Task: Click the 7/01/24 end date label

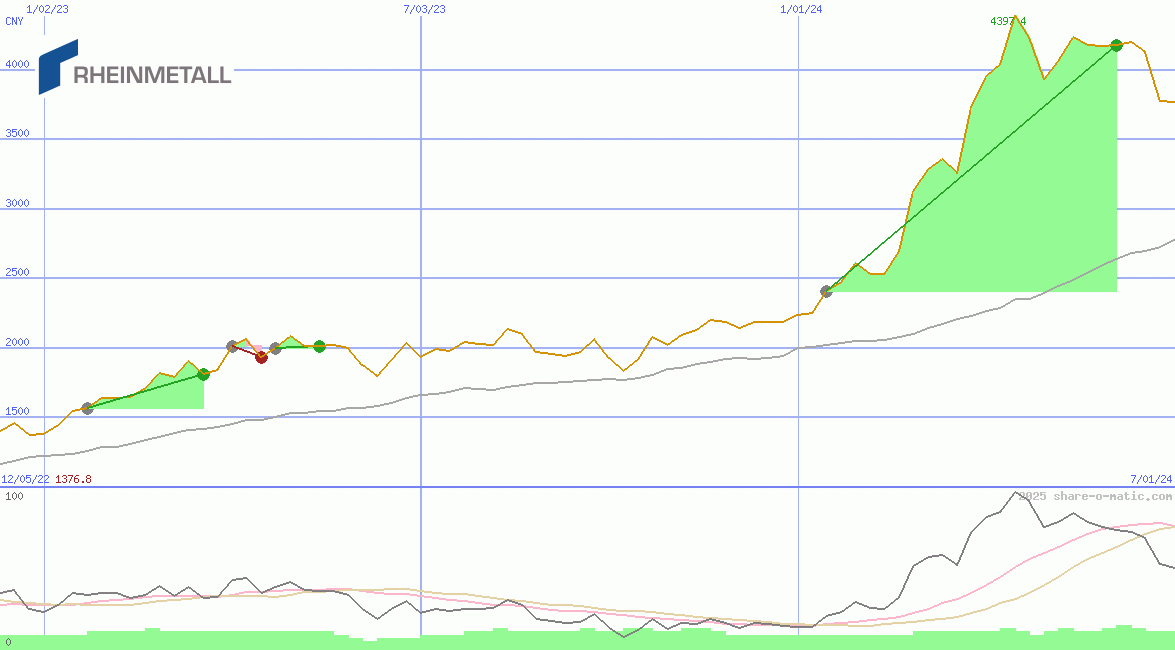Action: click(1150, 479)
